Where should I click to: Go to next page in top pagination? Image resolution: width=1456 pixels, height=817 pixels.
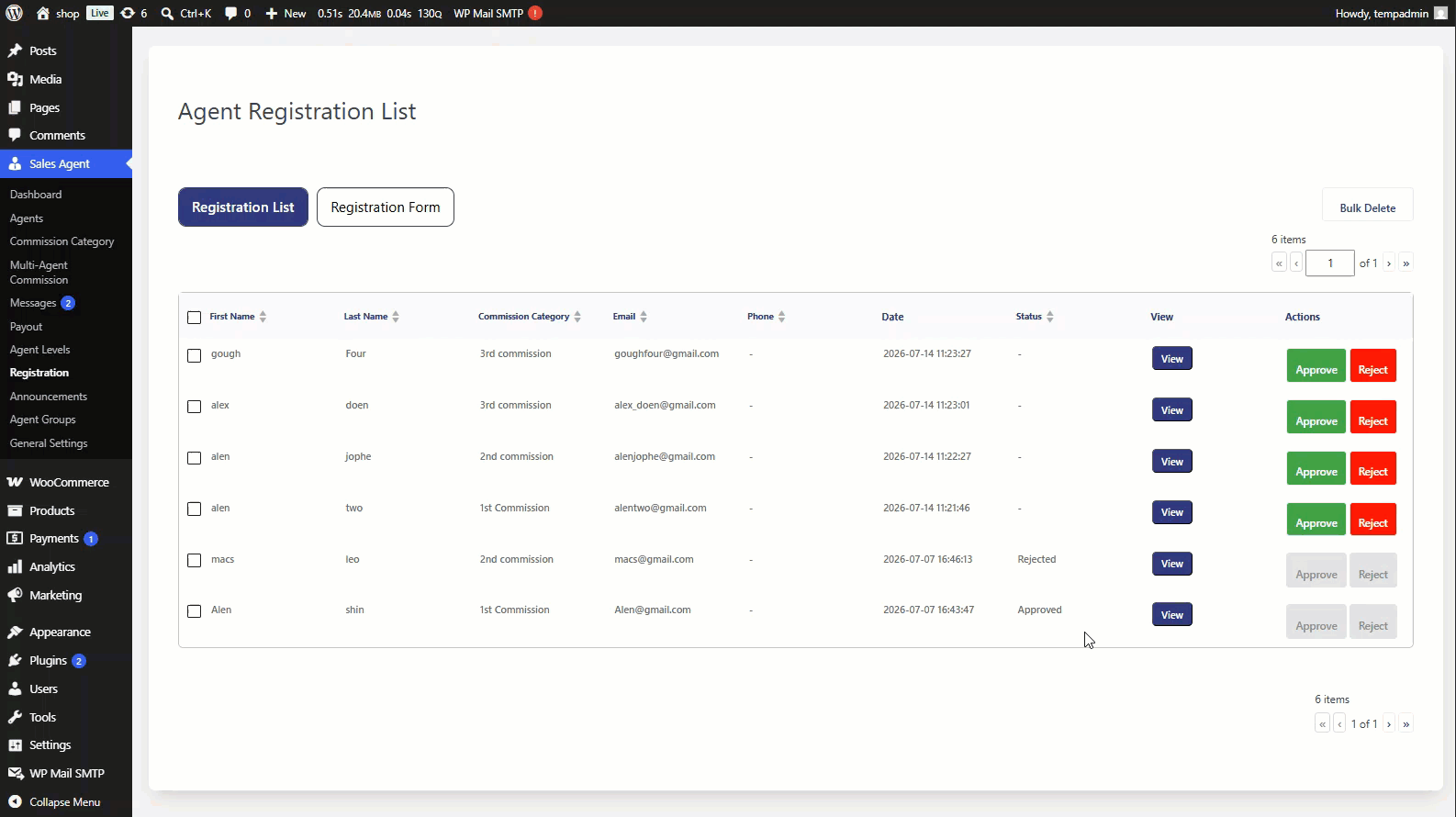click(x=1389, y=263)
